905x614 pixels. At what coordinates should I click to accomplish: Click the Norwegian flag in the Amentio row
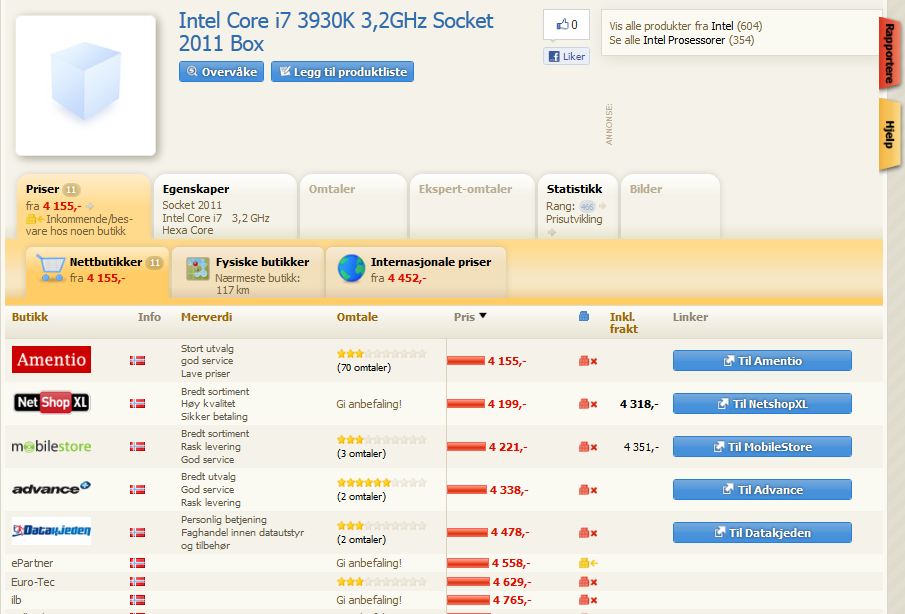coord(137,361)
